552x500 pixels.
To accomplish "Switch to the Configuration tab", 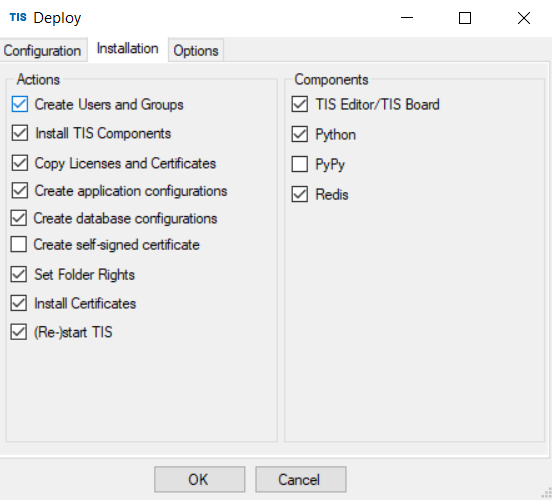I will click(x=43, y=50).
